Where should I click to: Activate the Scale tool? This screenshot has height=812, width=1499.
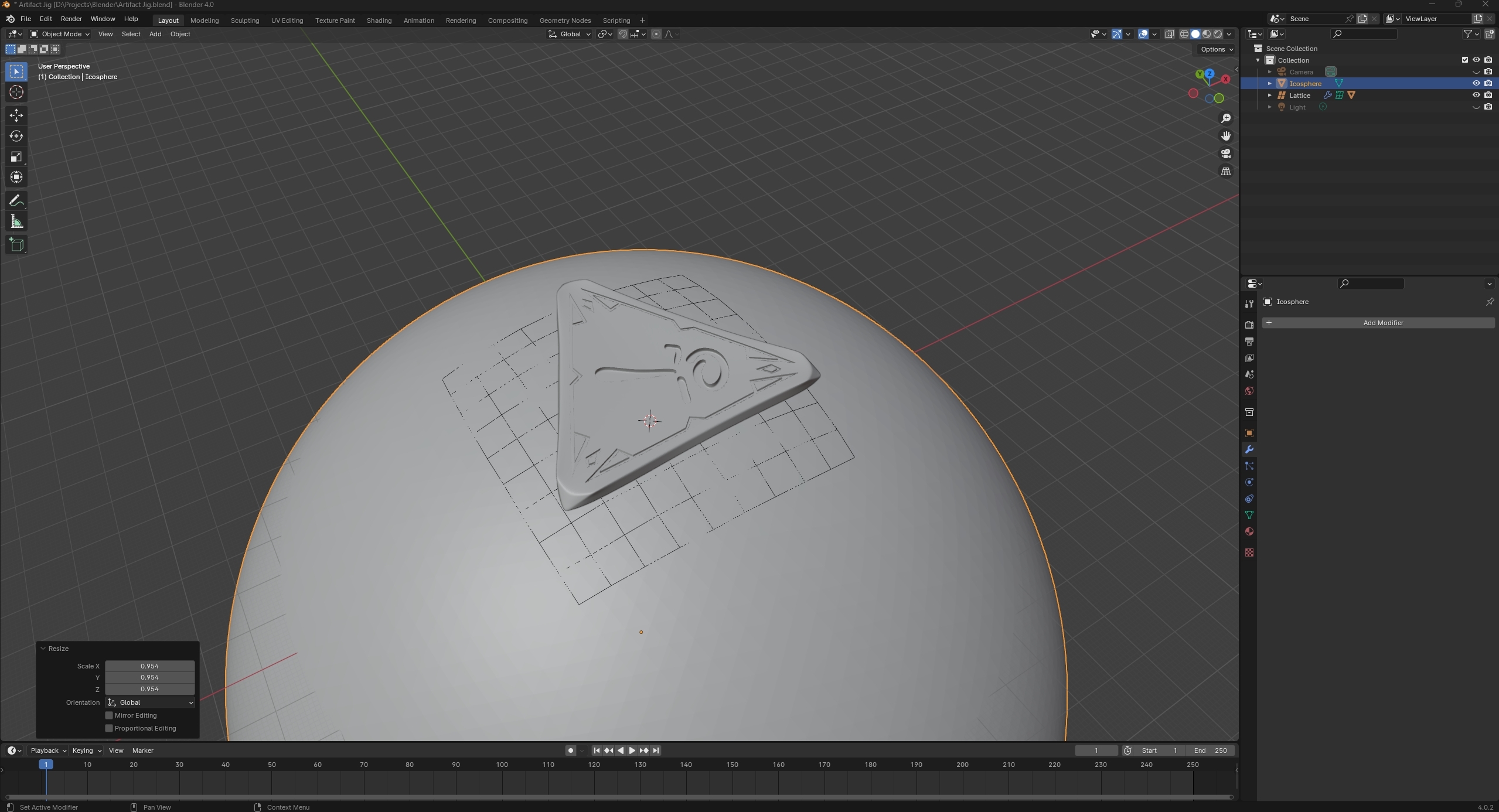tap(16, 156)
